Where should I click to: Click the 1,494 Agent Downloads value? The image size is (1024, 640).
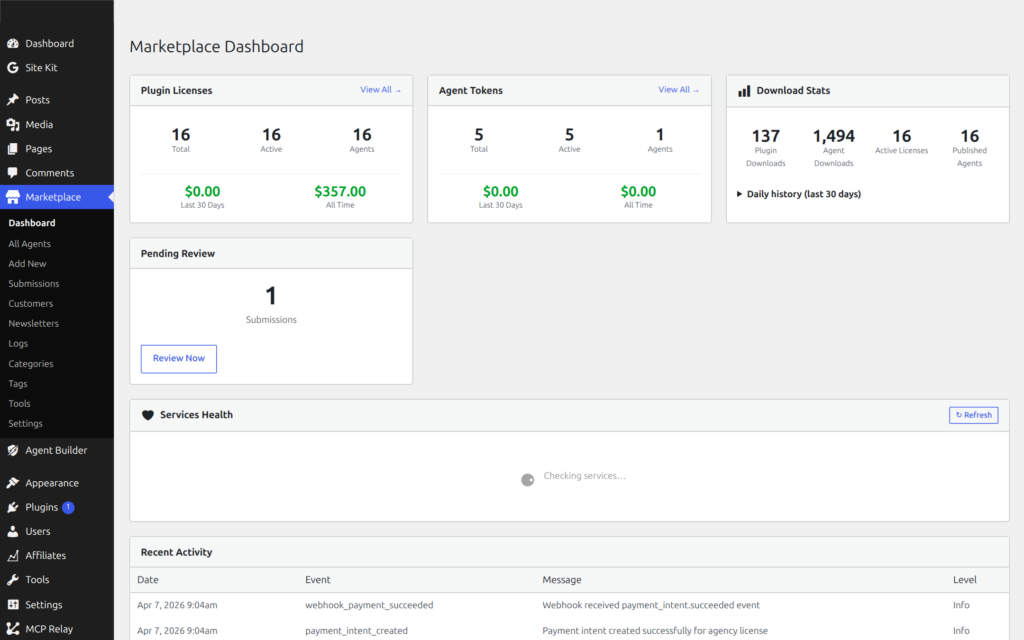click(x=833, y=136)
